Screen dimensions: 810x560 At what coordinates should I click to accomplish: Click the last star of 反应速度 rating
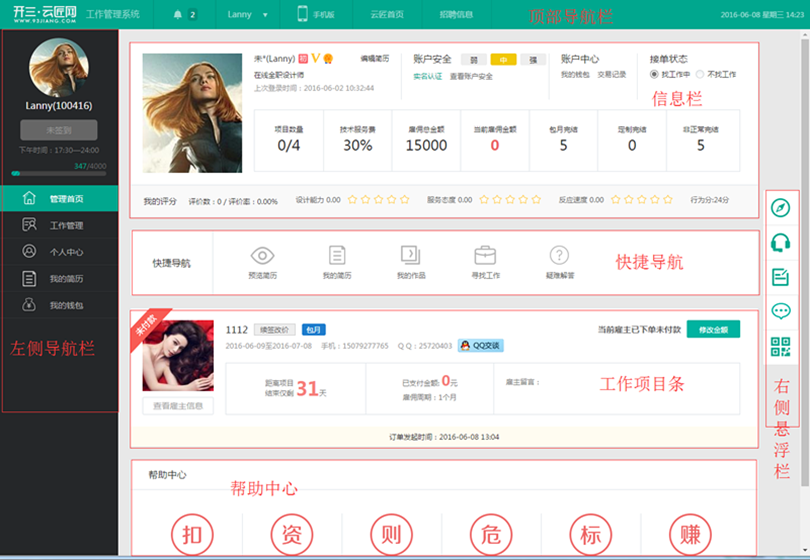point(668,199)
